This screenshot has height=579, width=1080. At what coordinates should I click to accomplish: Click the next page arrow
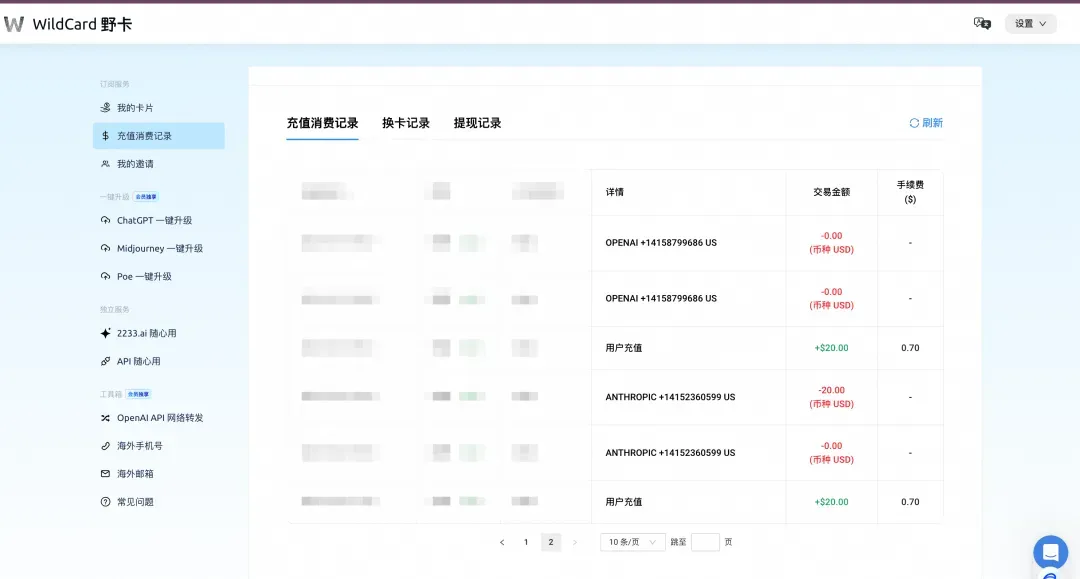(x=575, y=543)
